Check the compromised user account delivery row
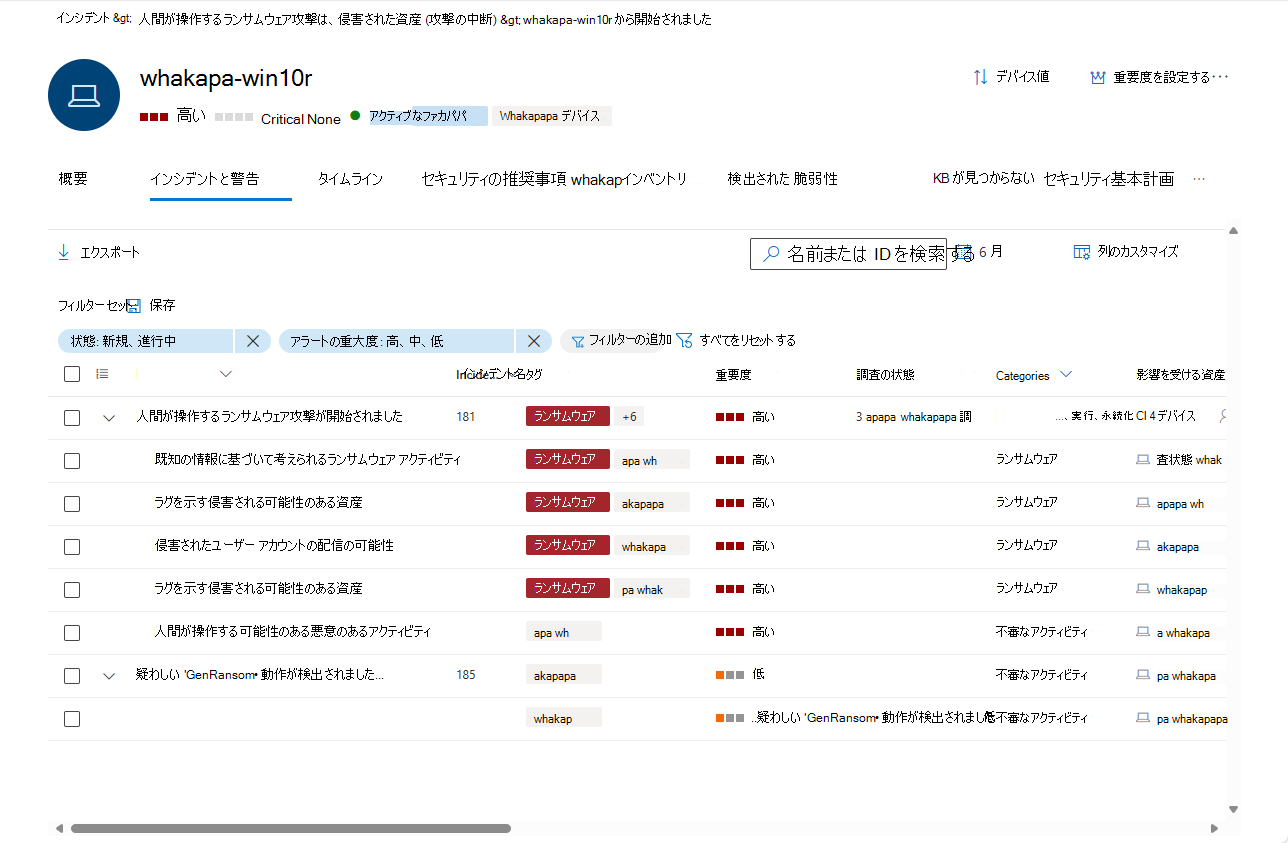Viewport: 1288px width, 843px height. (72, 547)
